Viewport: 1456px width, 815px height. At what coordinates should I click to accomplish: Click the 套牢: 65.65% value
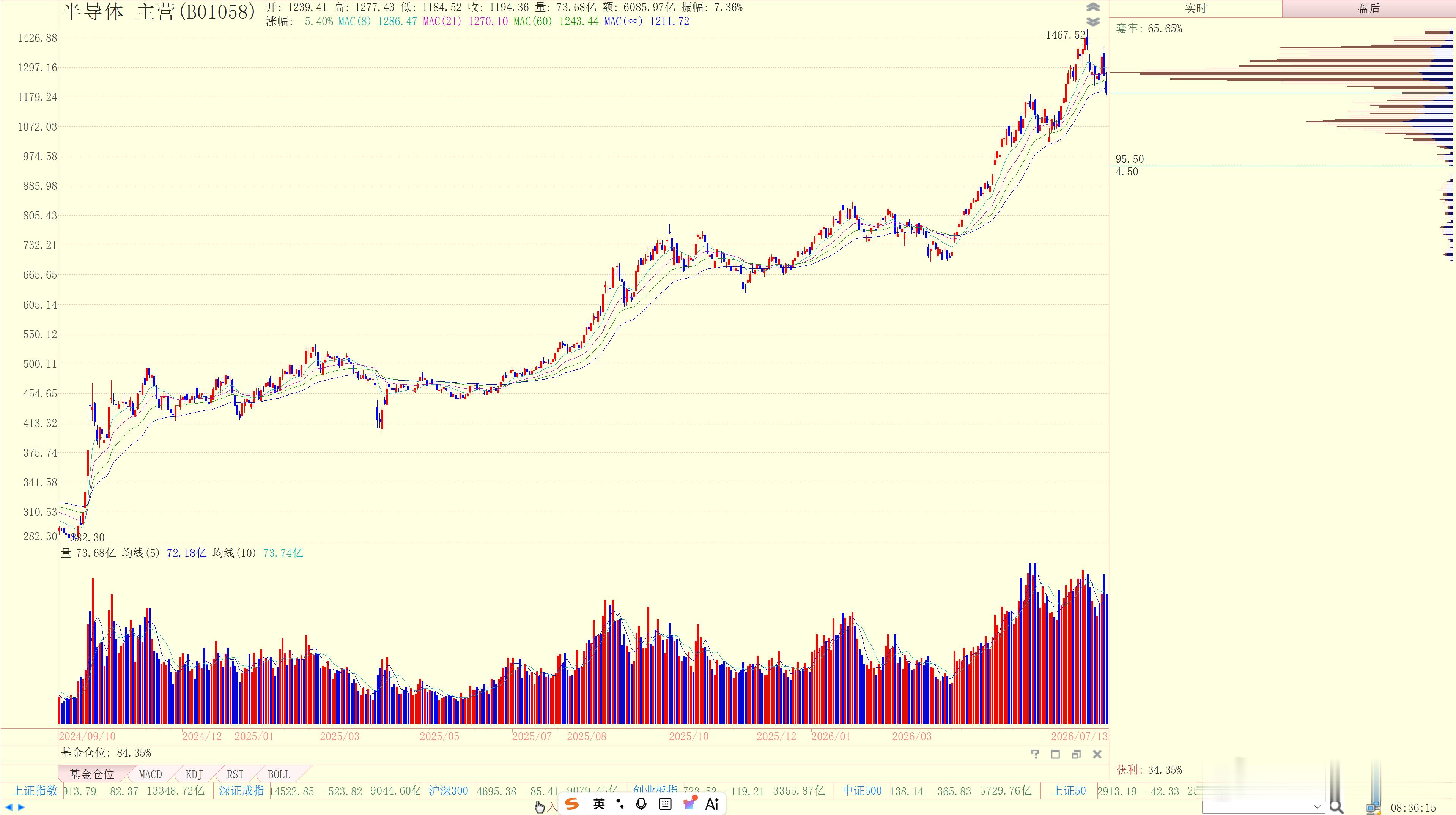pos(1149,29)
